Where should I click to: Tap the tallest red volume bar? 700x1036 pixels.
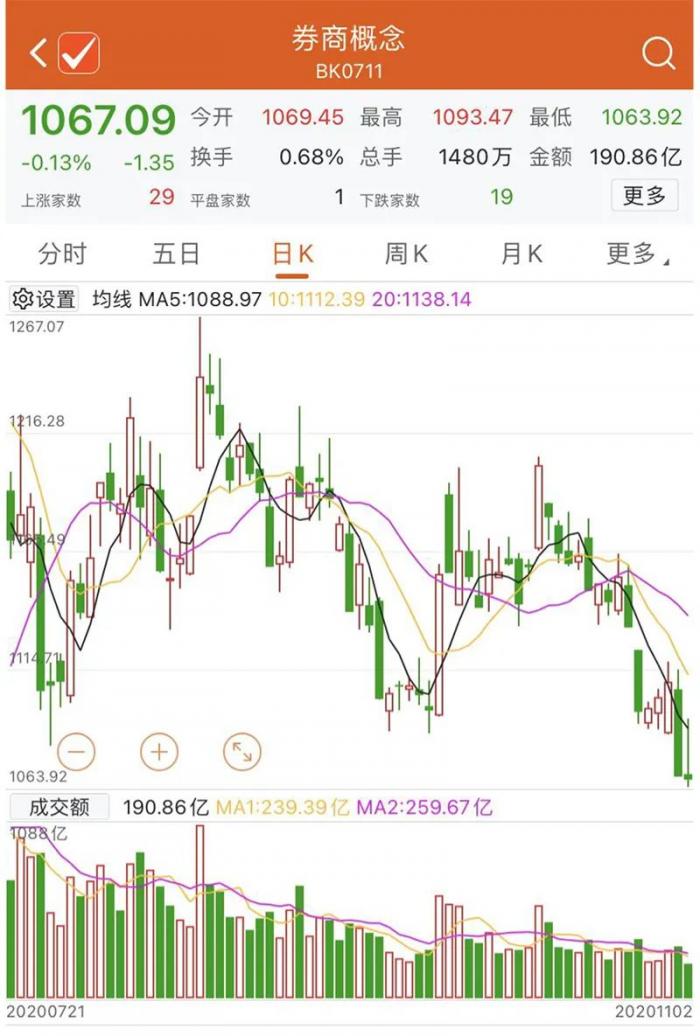[x=200, y=910]
